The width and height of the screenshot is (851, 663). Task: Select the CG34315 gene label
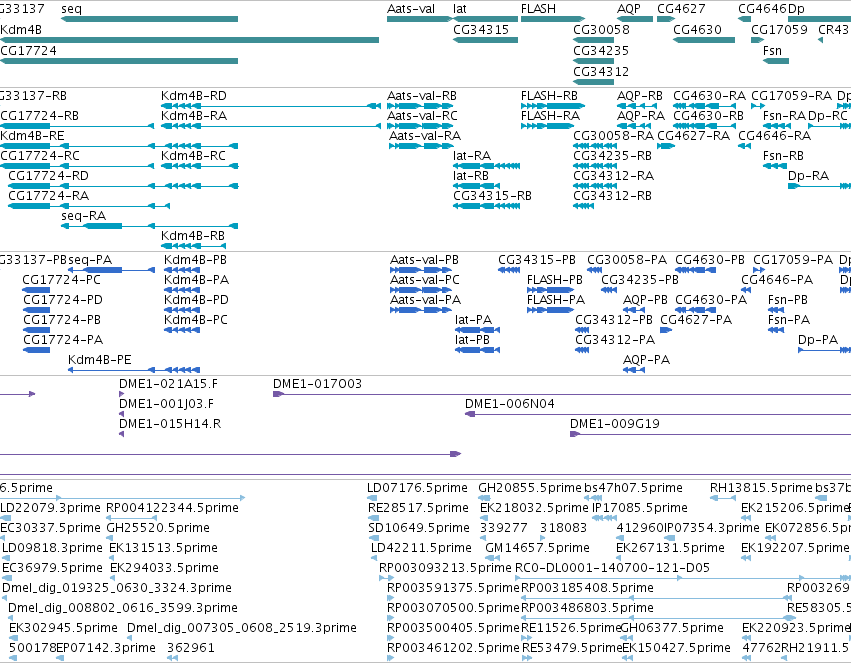pos(481,30)
